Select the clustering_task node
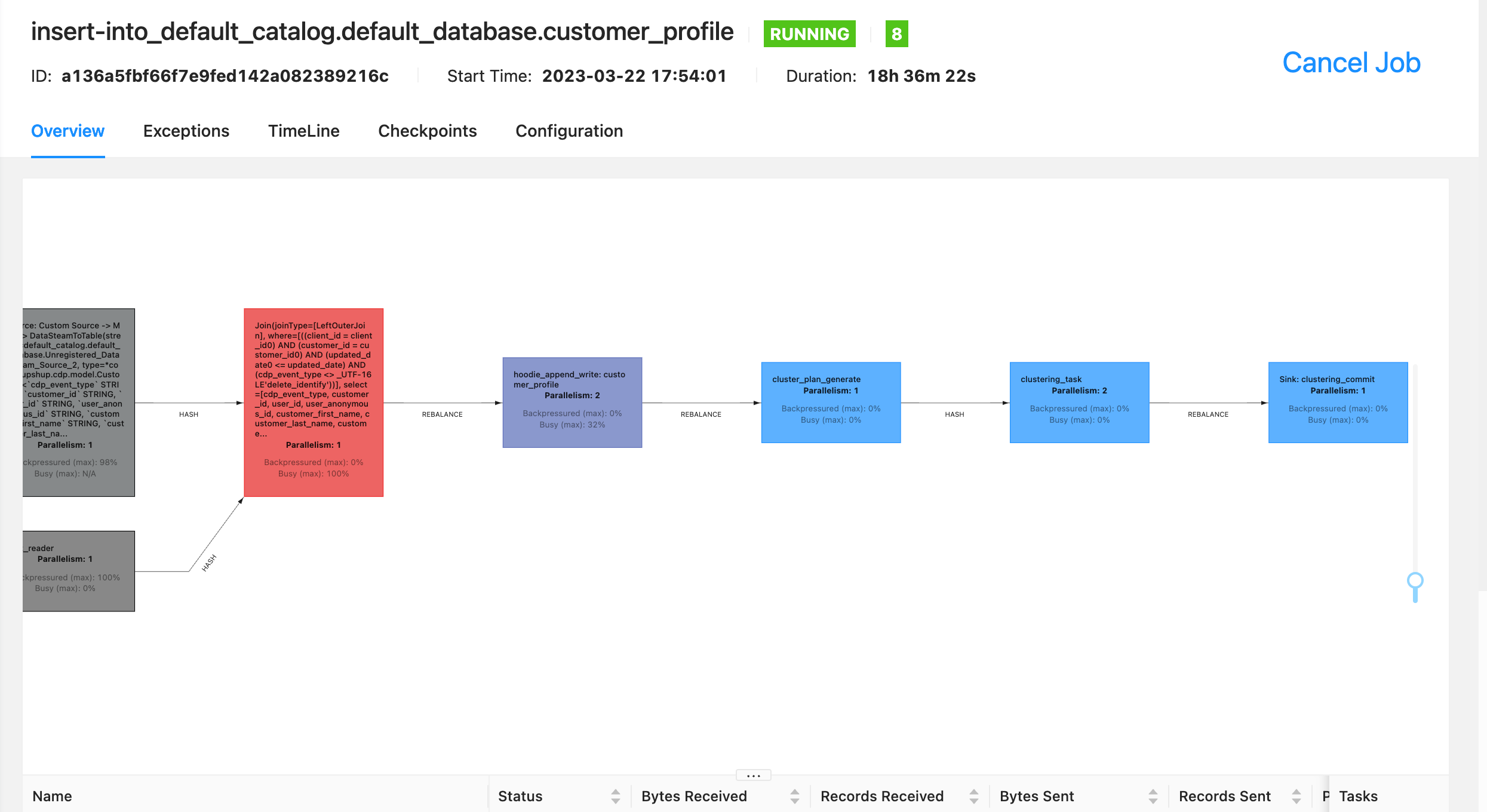 (1079, 402)
